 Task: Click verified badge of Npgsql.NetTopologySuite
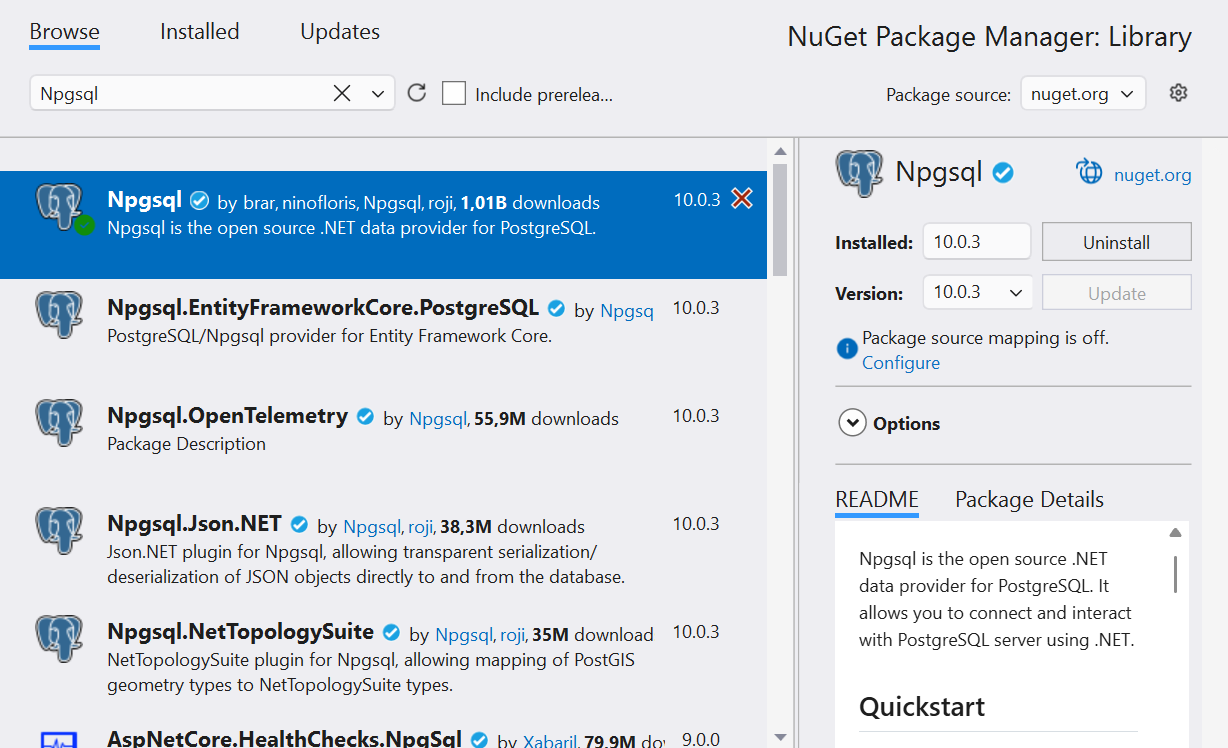(x=392, y=632)
